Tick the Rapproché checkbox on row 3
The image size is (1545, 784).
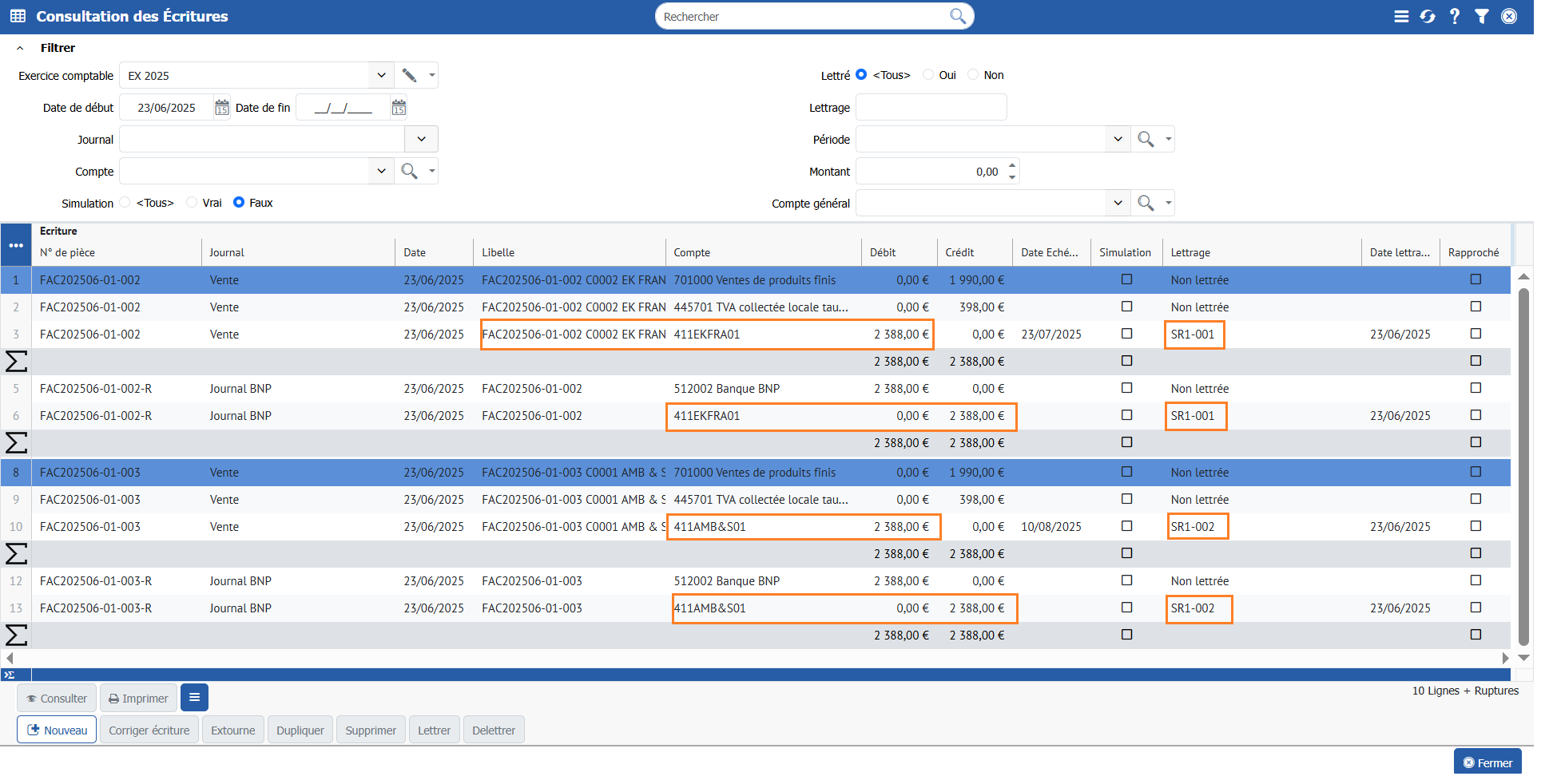[x=1475, y=334]
